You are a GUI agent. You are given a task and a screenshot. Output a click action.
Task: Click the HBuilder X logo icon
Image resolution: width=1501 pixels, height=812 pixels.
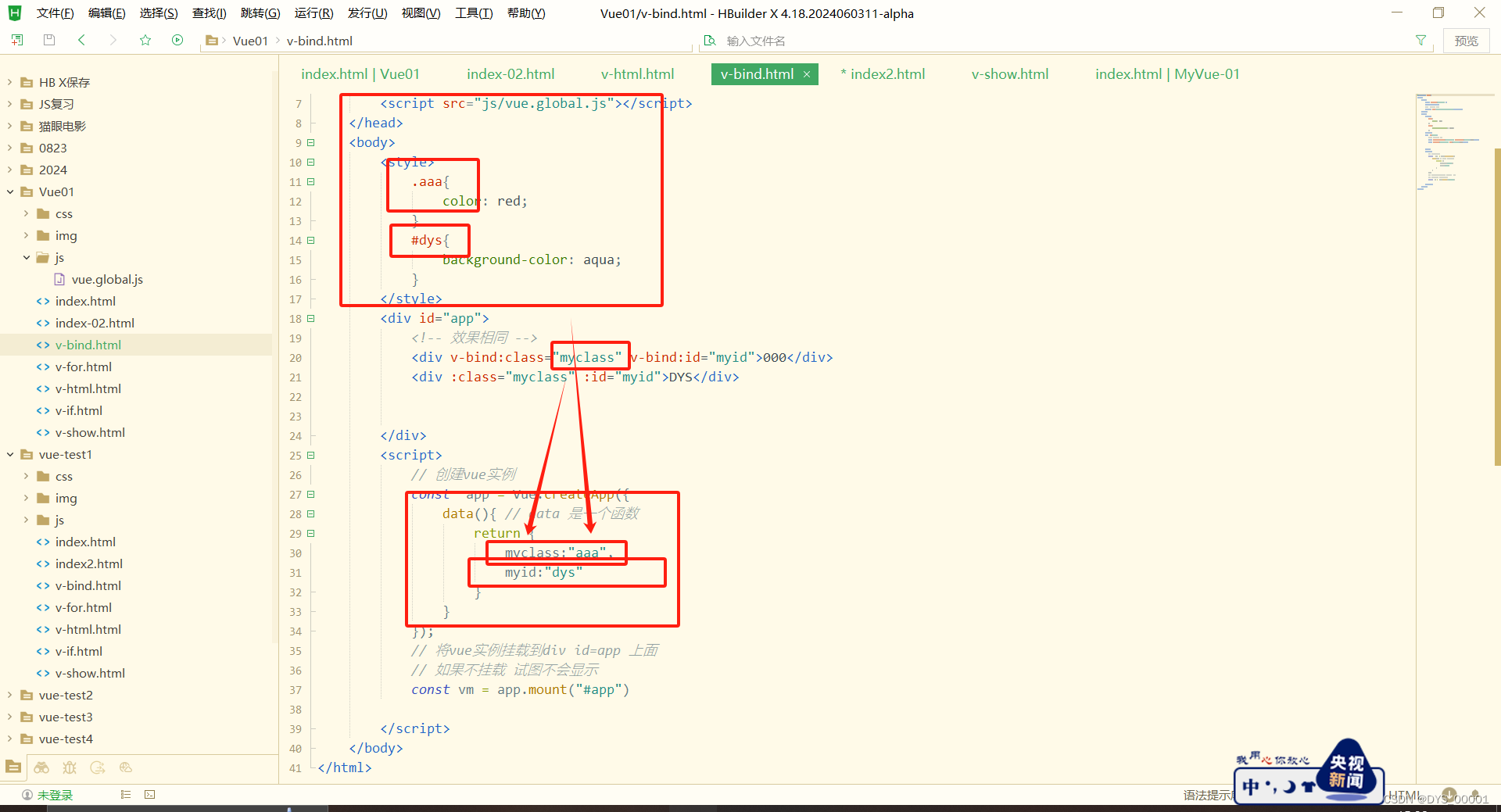coord(15,13)
